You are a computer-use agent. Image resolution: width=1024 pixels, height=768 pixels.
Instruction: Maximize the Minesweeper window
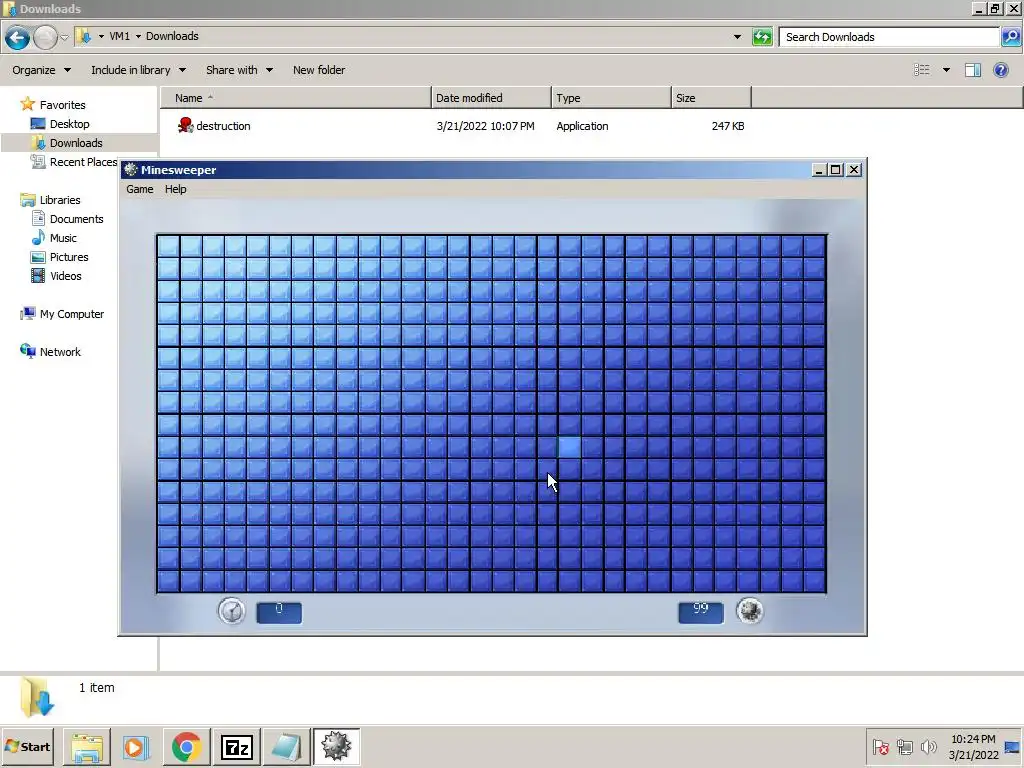click(x=836, y=170)
